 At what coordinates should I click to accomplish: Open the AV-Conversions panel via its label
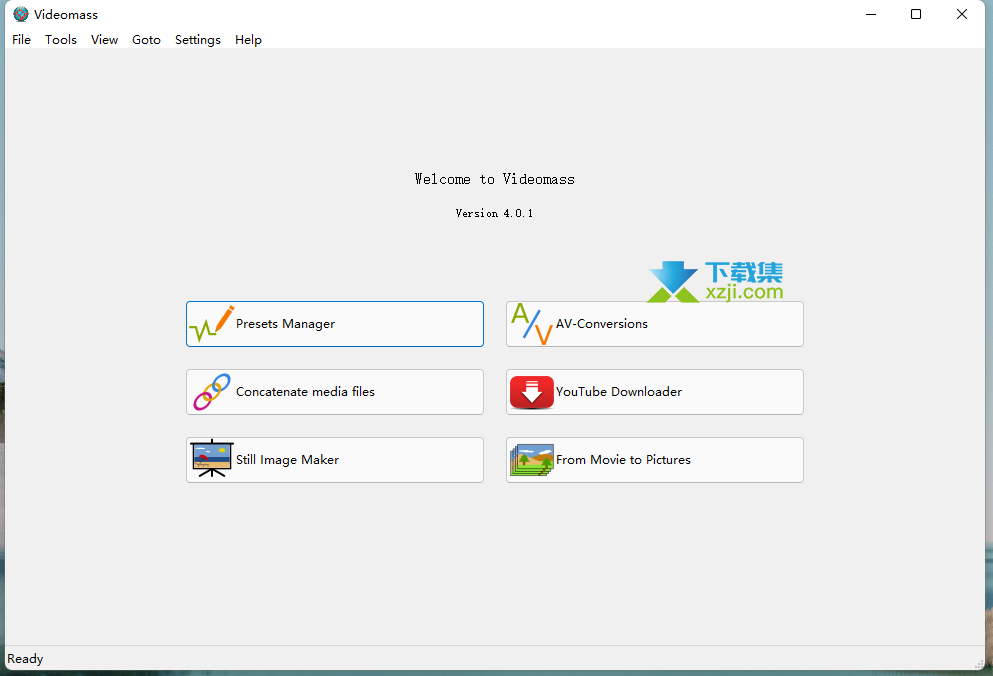coord(602,324)
